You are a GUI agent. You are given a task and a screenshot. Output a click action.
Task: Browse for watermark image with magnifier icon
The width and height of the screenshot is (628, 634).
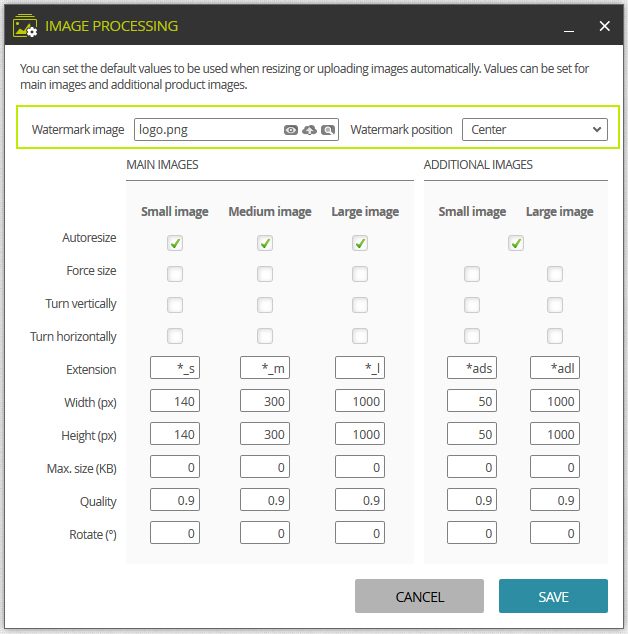(328, 130)
